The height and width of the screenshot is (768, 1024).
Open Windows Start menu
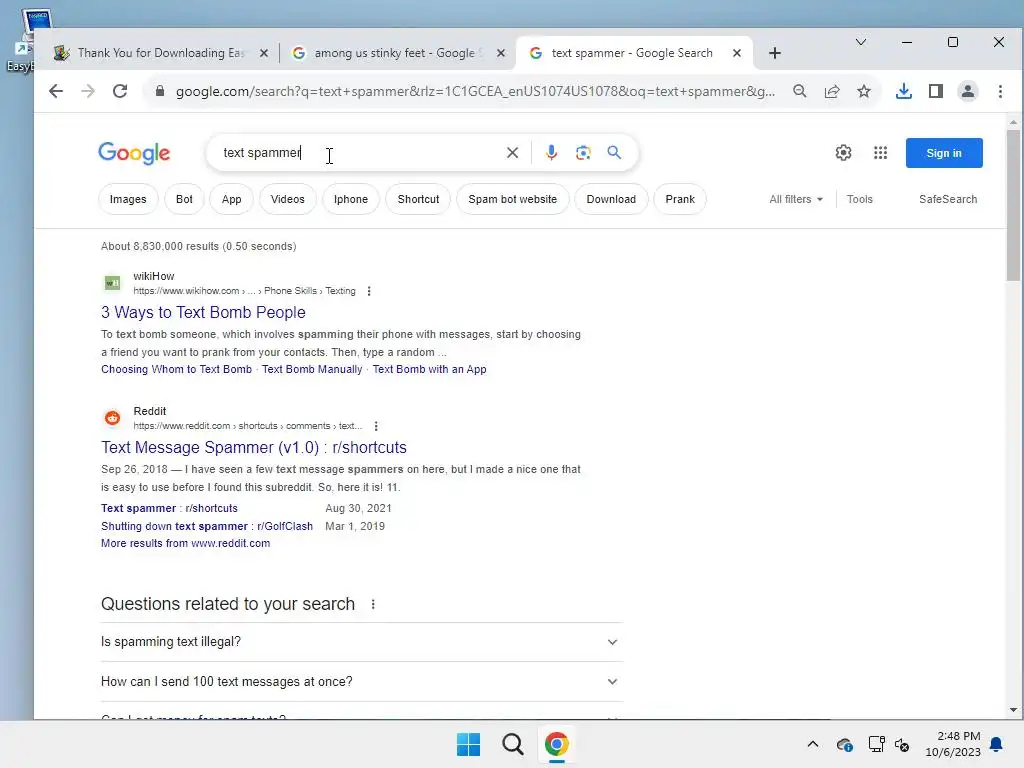(468, 744)
